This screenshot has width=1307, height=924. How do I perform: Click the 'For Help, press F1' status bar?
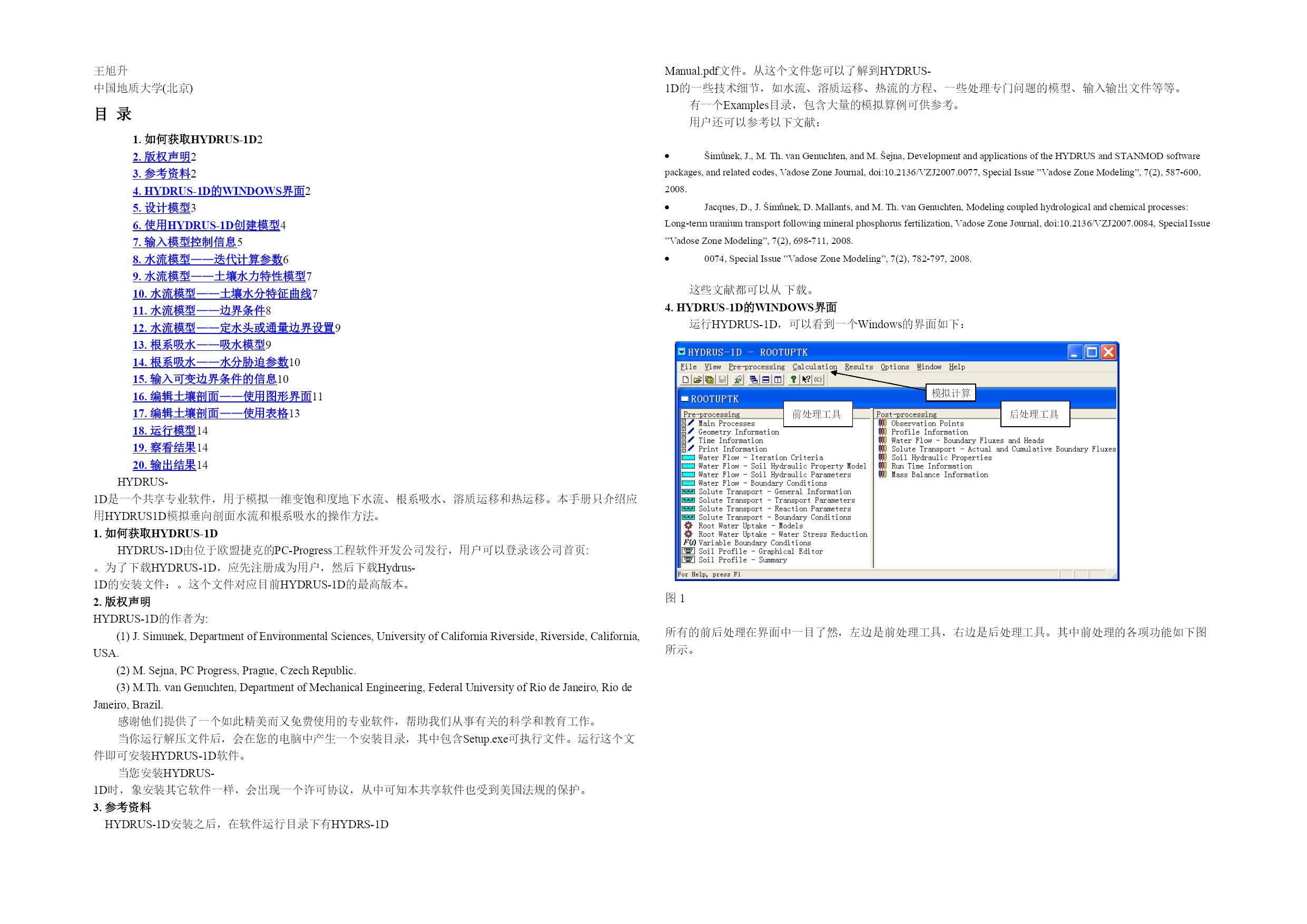(x=709, y=574)
